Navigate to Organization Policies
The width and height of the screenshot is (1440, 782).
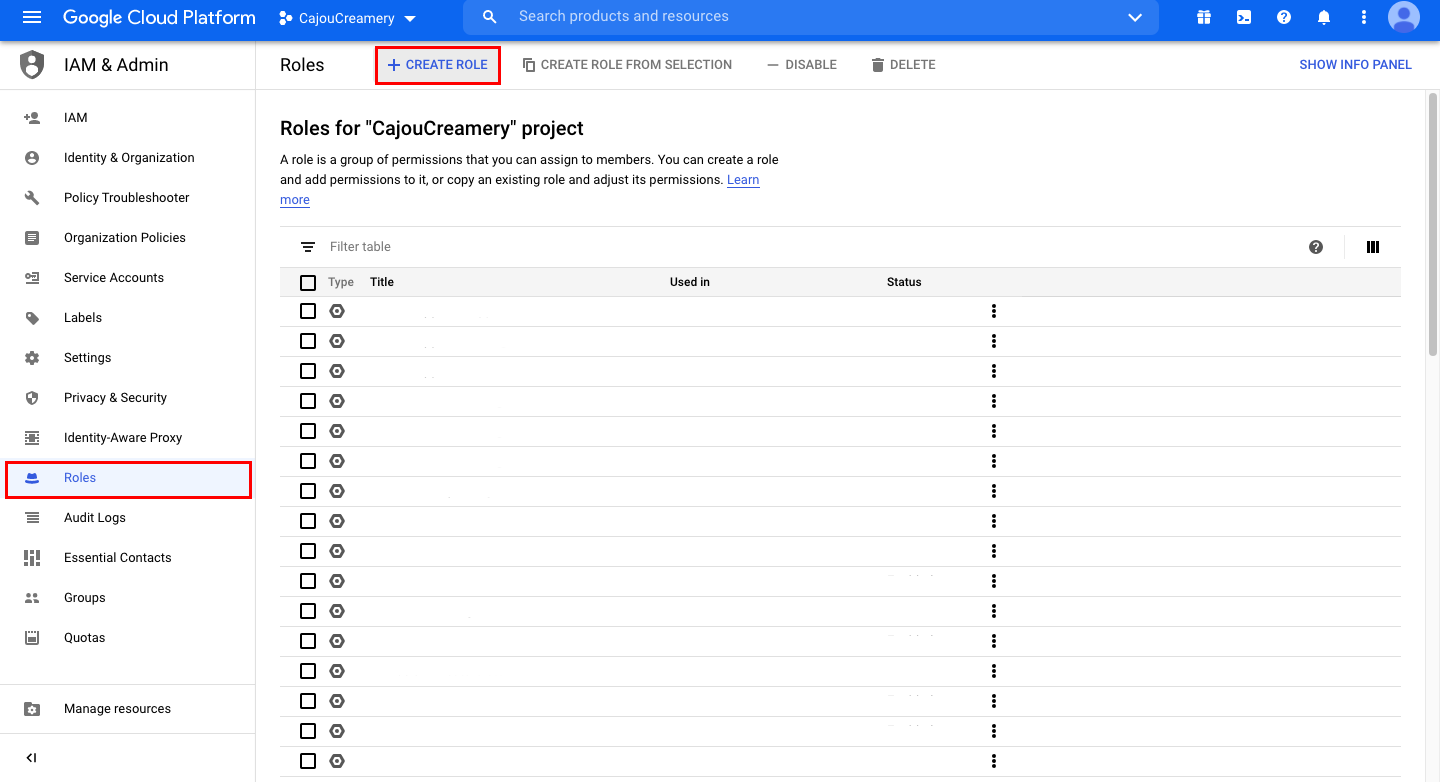point(125,238)
